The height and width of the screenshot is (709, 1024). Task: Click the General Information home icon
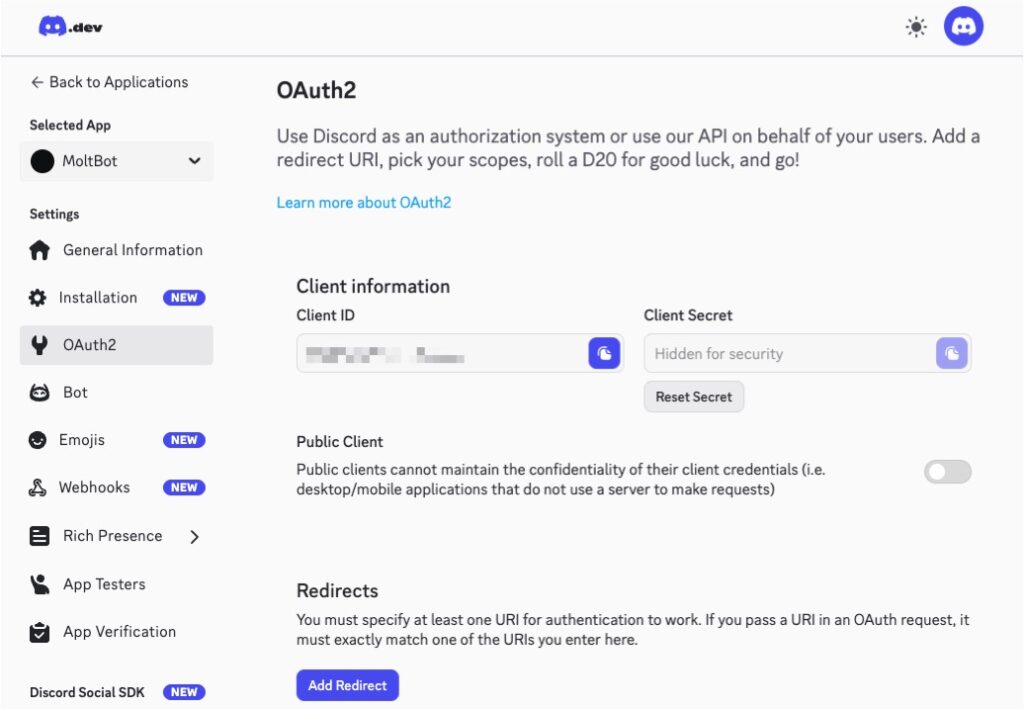(39, 250)
